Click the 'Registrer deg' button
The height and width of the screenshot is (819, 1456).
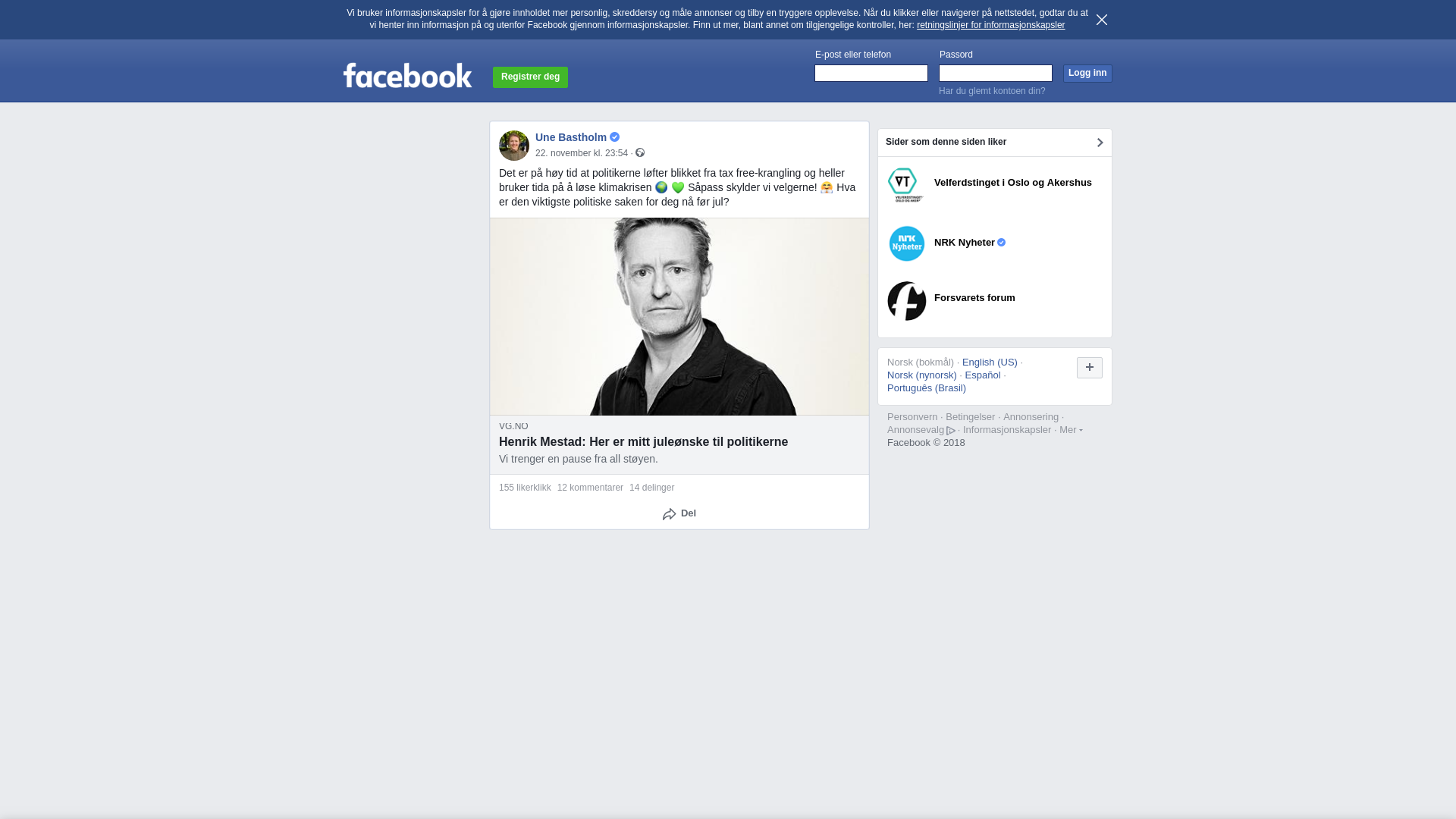click(x=530, y=77)
